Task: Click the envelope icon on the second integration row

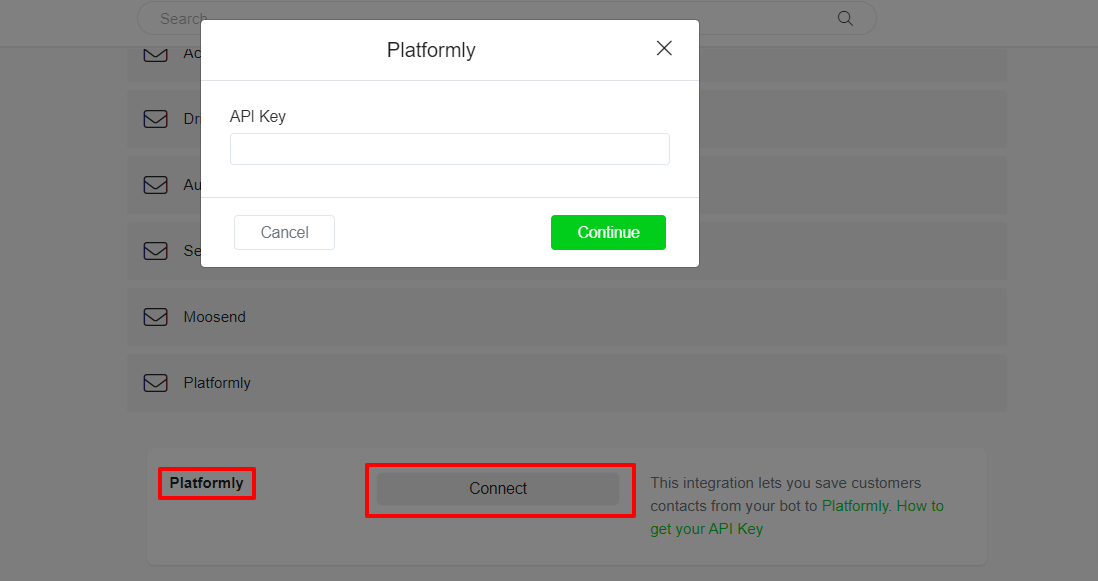Action: pyautogui.click(x=155, y=118)
